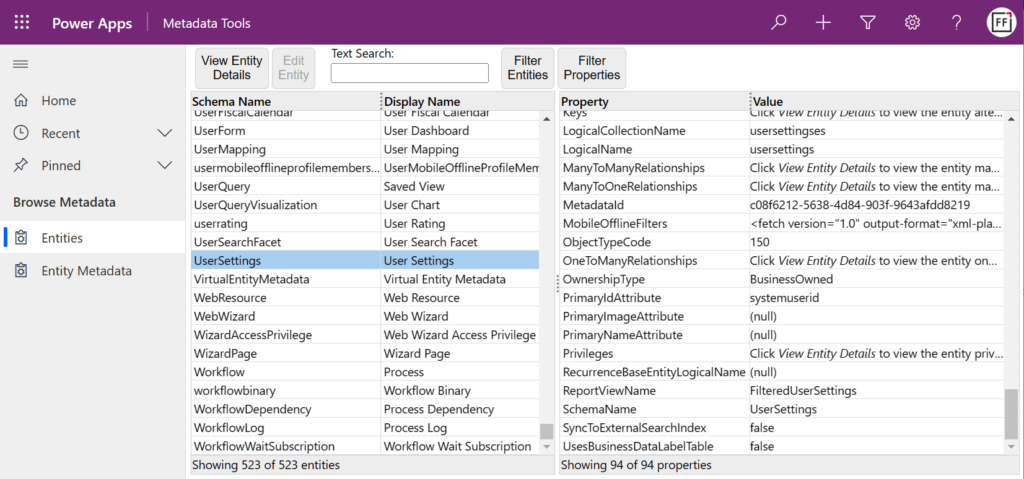1024x479 pixels.
Task: Select the workflowbinary entity row
Action: 365,391
